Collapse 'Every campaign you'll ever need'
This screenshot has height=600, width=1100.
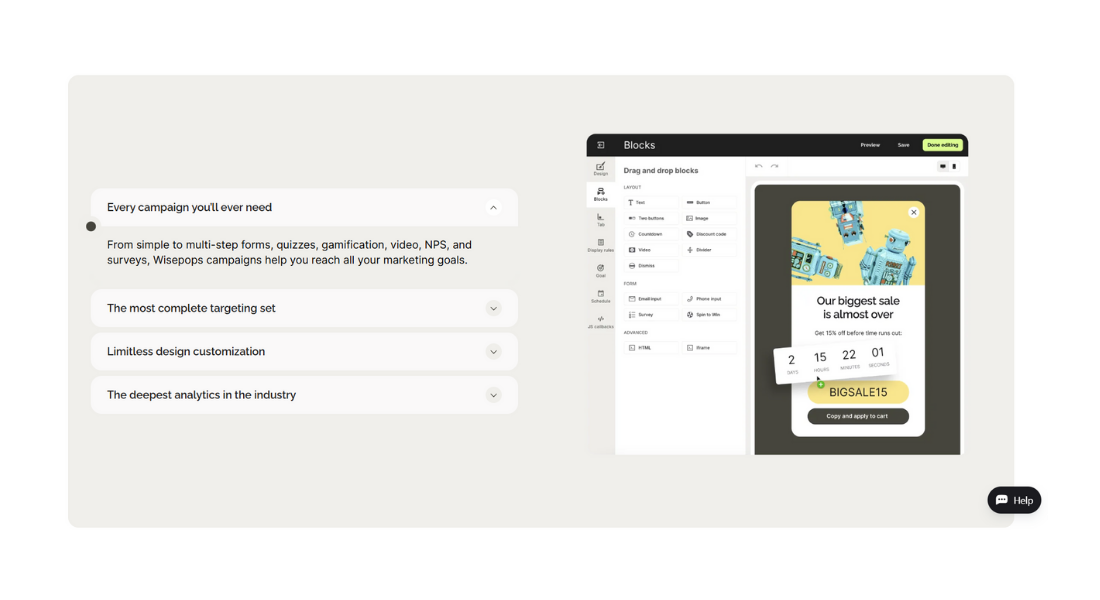[493, 208]
